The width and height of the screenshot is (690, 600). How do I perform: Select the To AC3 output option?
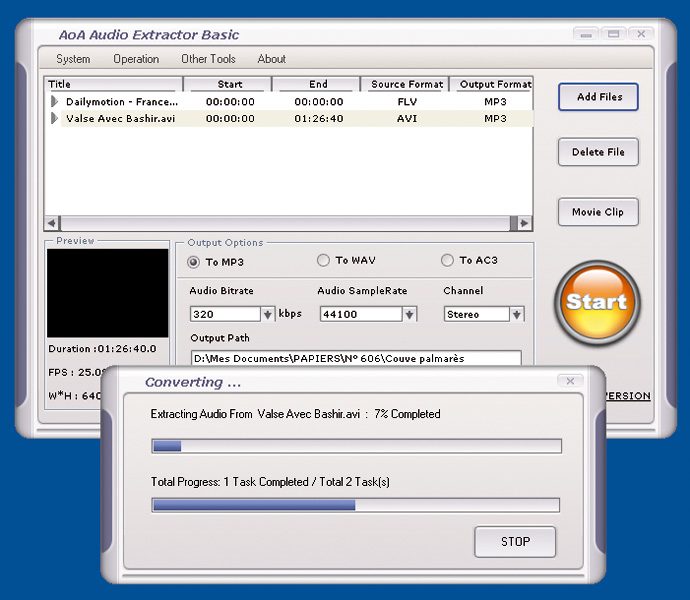pos(447,261)
